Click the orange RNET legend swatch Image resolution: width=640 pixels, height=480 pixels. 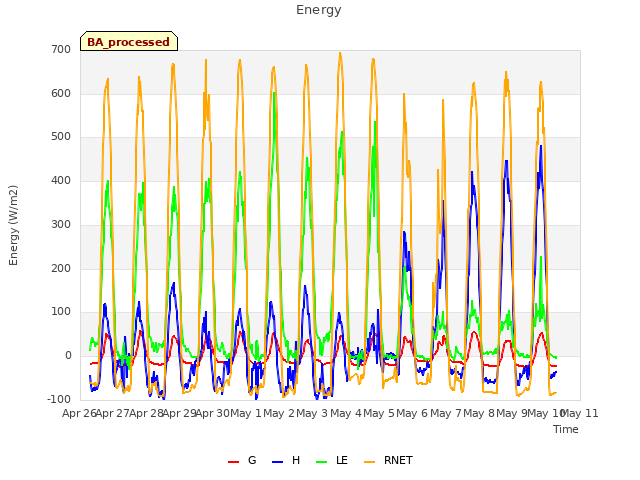tap(369, 462)
